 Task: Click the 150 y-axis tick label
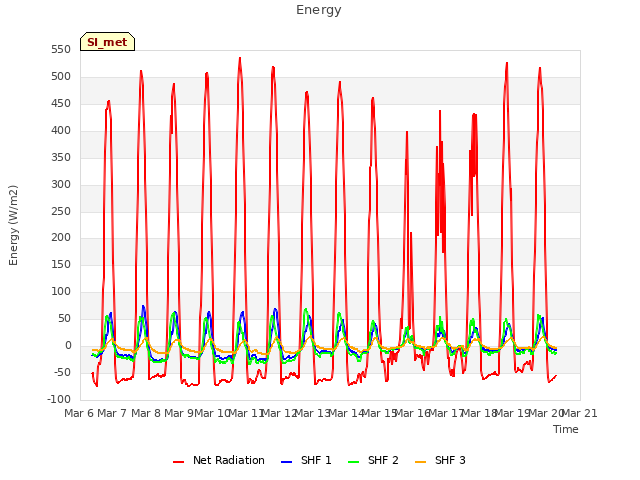[61, 265]
